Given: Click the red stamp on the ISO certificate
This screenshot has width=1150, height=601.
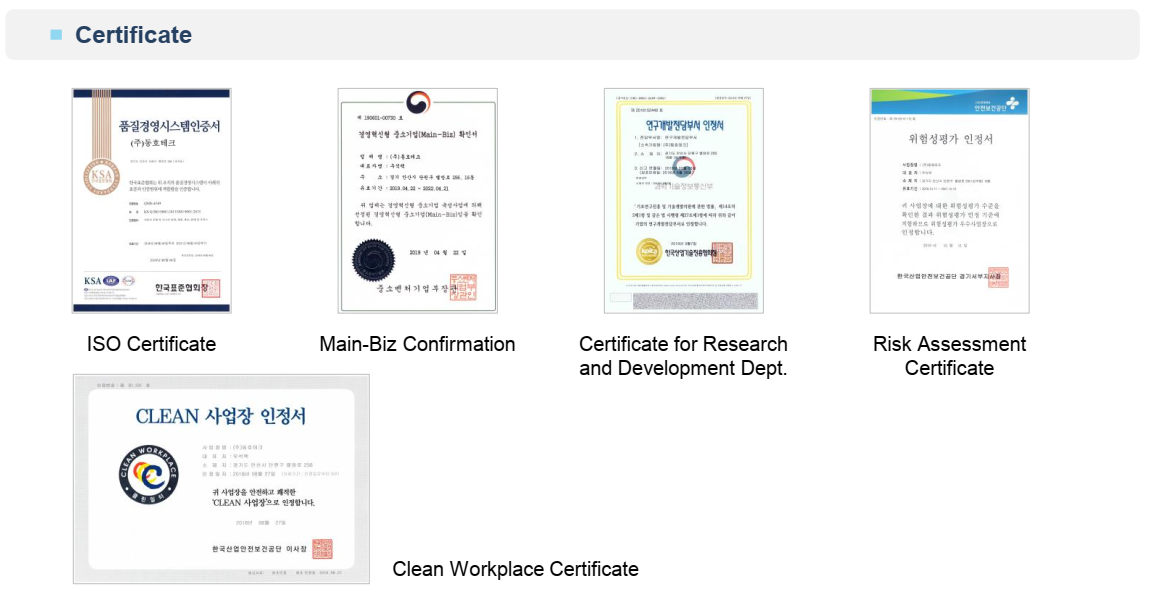Looking at the screenshot, I should tap(210, 290).
